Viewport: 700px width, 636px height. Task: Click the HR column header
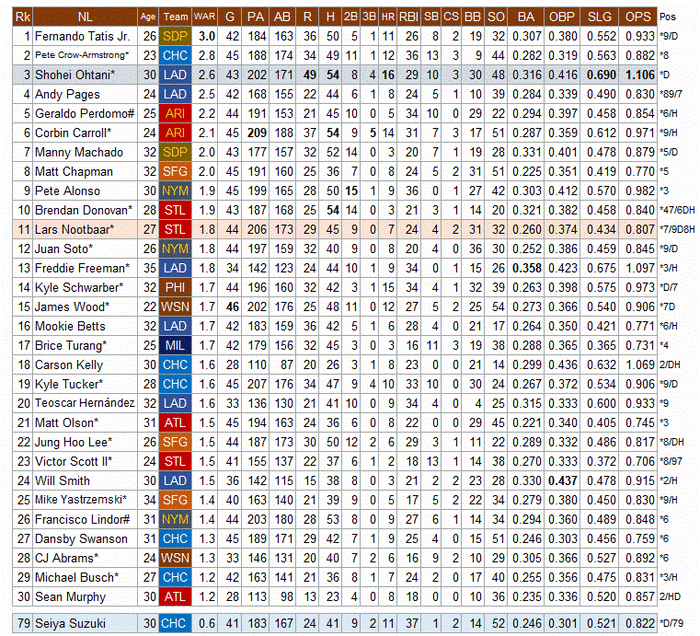coord(388,17)
